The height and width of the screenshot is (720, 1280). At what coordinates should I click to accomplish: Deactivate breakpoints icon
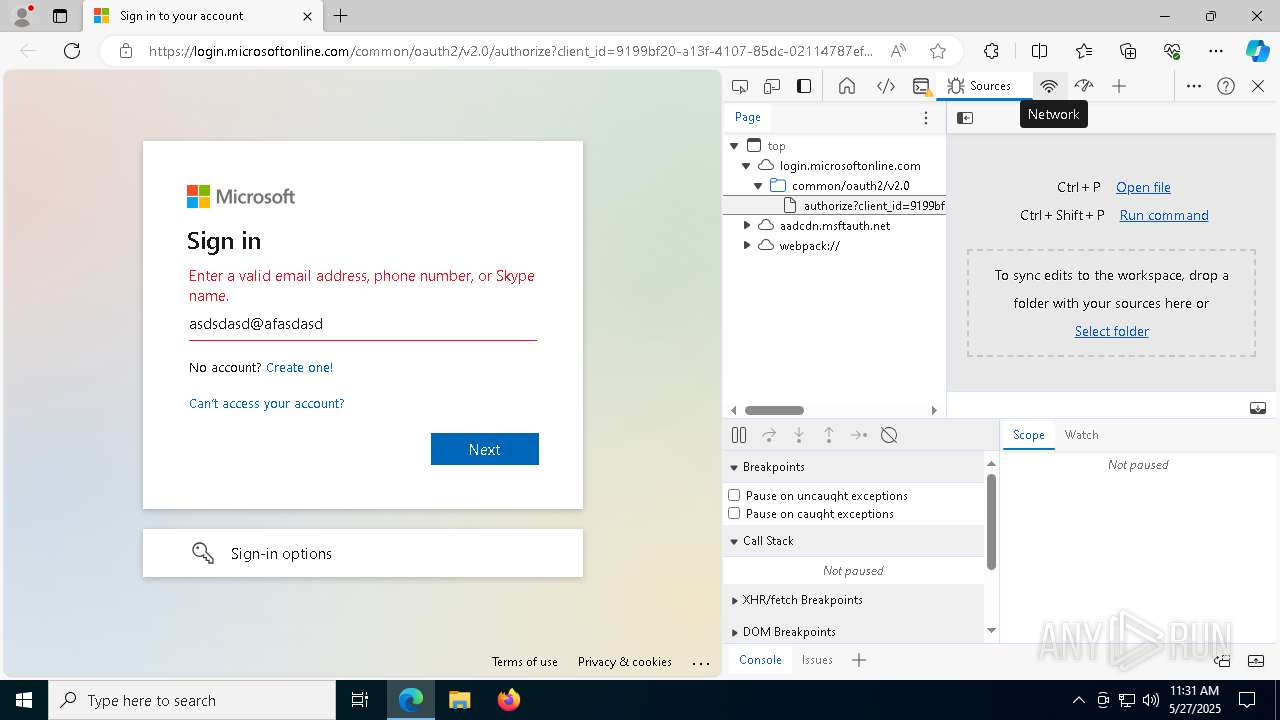(889, 435)
